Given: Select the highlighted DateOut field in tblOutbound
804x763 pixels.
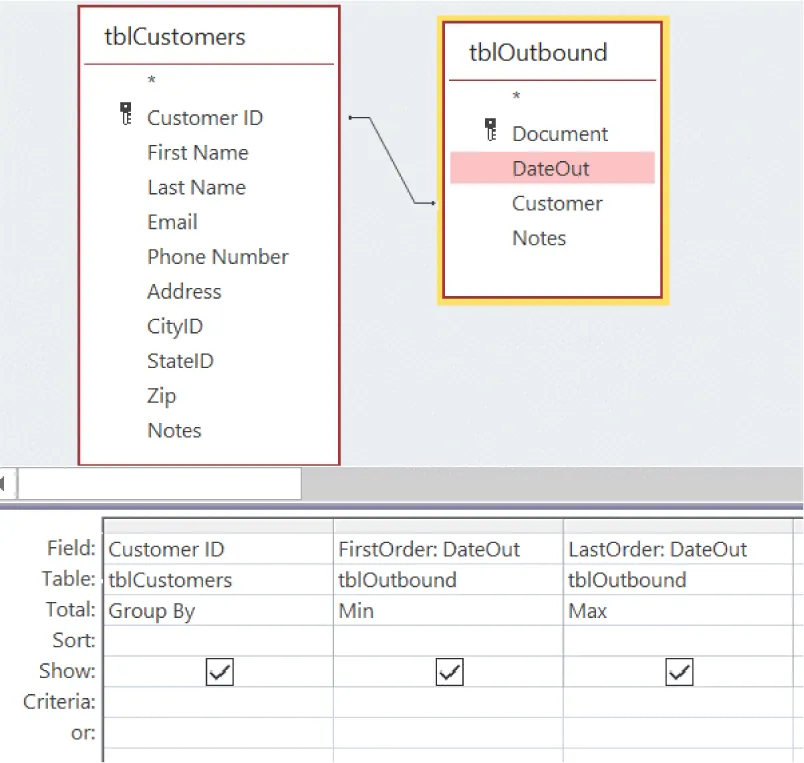Looking at the screenshot, I should pos(551,168).
